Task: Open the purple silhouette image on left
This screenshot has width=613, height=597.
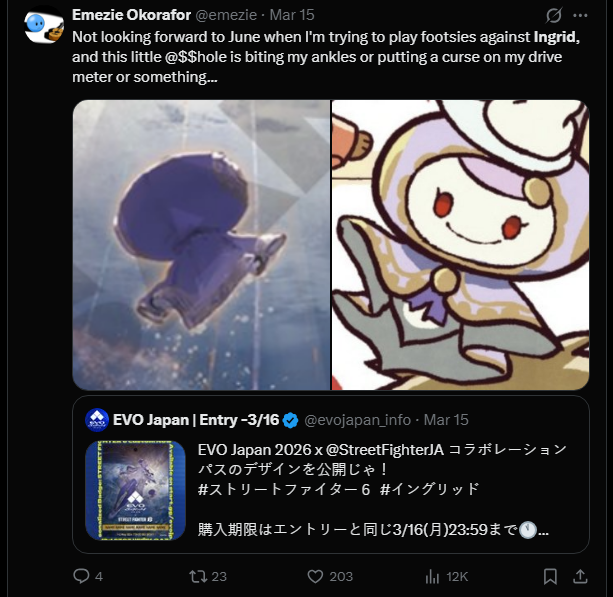Action: (201, 245)
